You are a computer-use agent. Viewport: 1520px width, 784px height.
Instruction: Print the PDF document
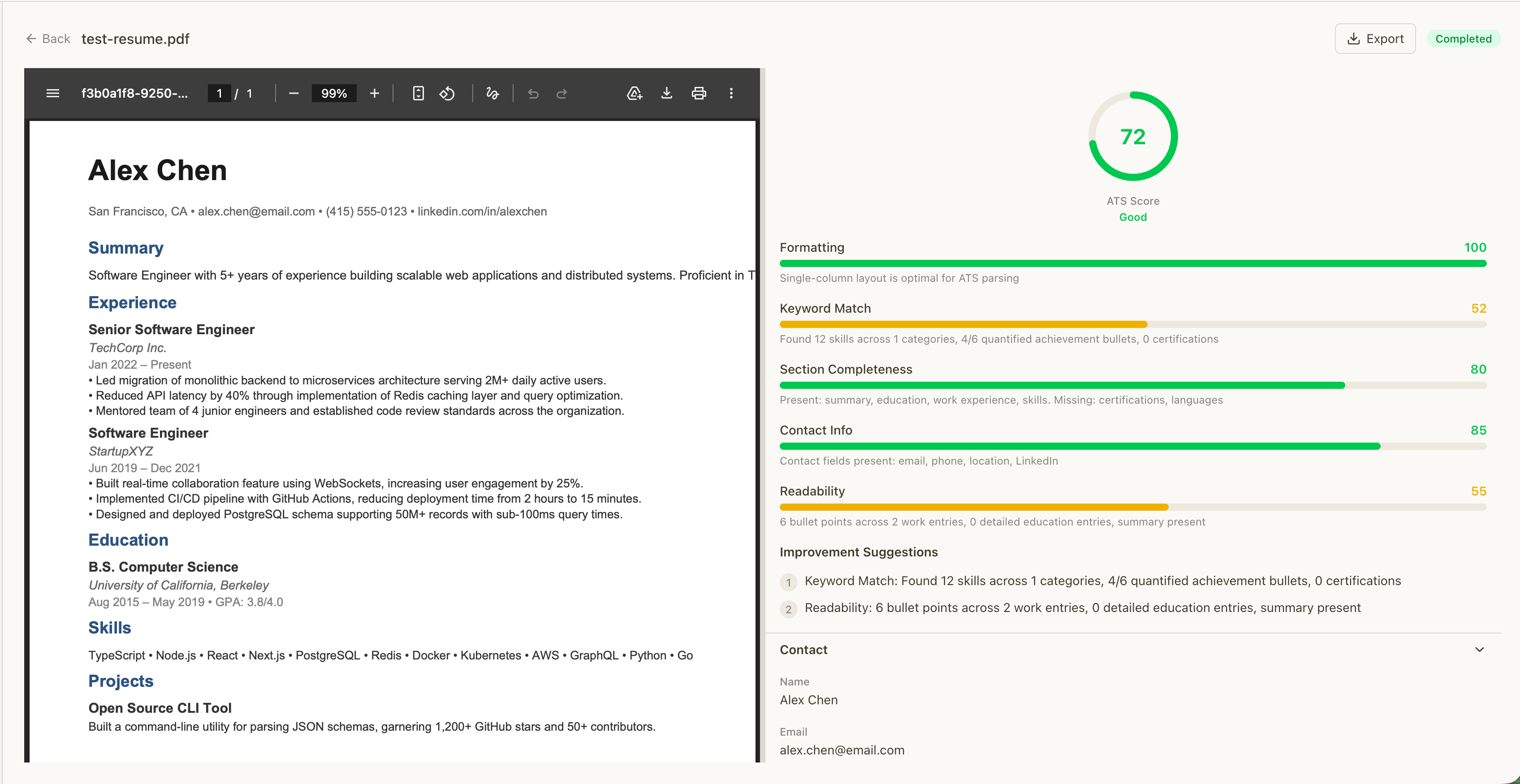[x=699, y=93]
